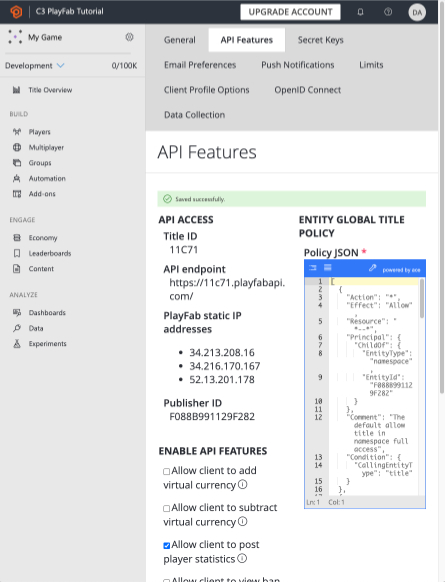The height and width of the screenshot is (582, 445).
Task: Open the Limits tab
Action: click(x=371, y=65)
